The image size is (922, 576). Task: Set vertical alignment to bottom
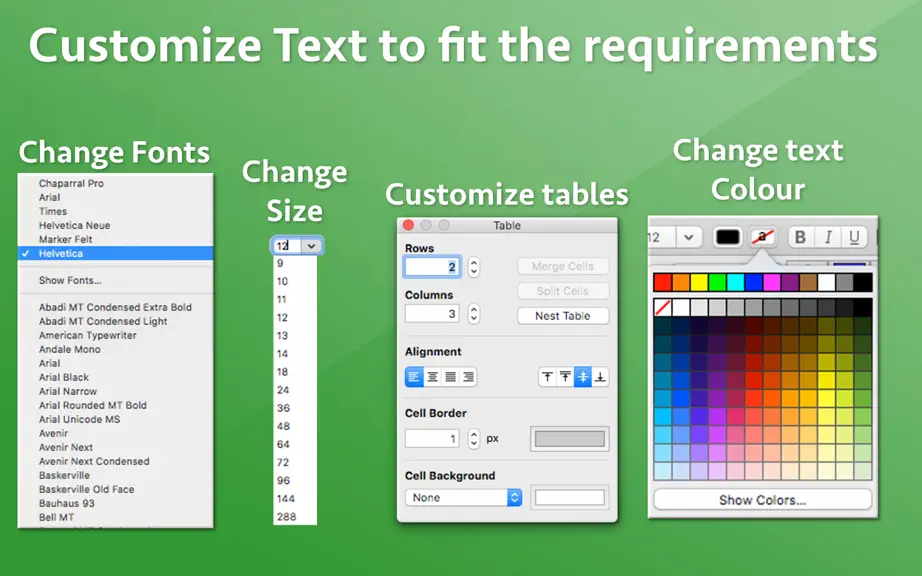click(600, 377)
